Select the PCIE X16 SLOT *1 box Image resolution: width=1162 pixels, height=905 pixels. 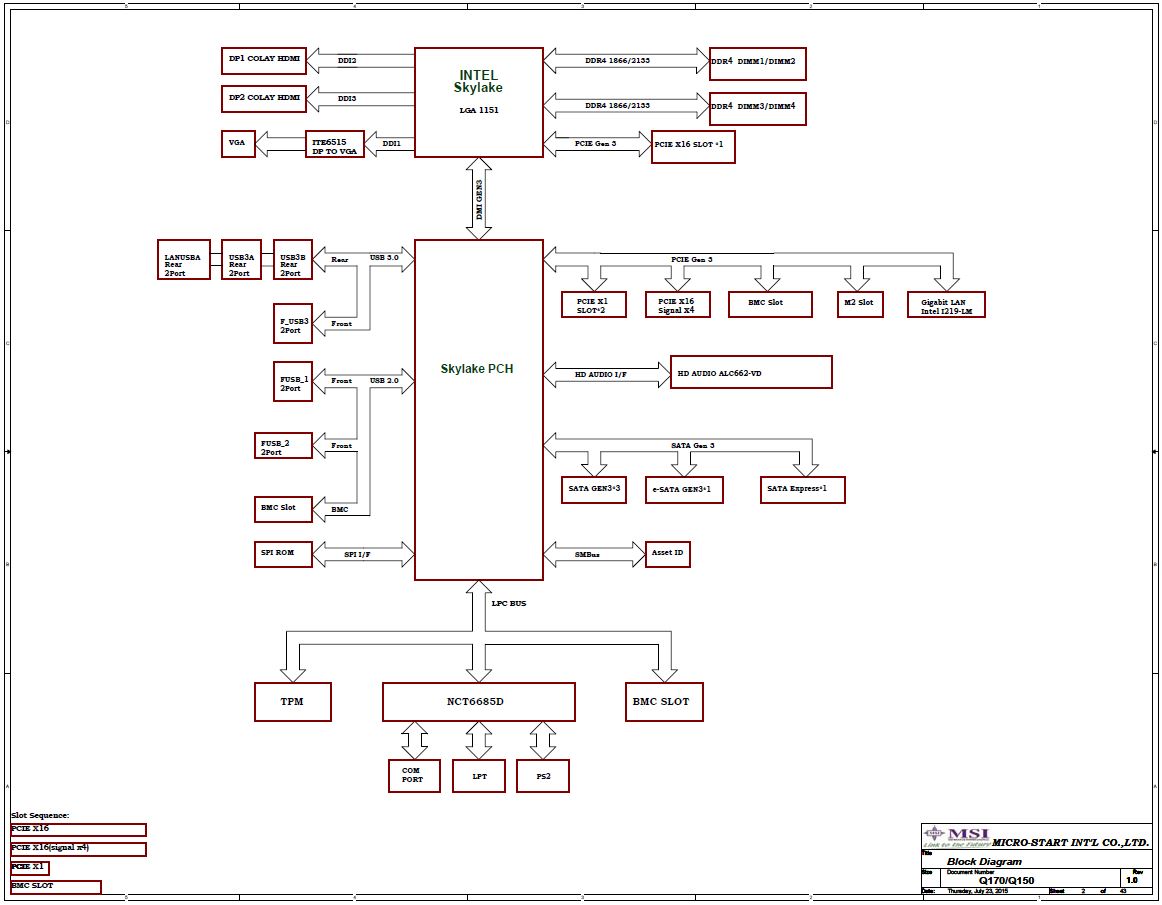[x=693, y=147]
